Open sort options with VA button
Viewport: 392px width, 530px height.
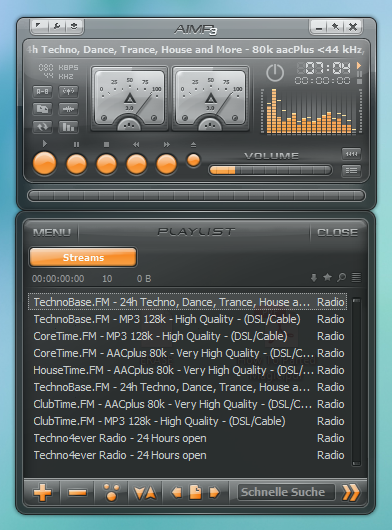145,492
